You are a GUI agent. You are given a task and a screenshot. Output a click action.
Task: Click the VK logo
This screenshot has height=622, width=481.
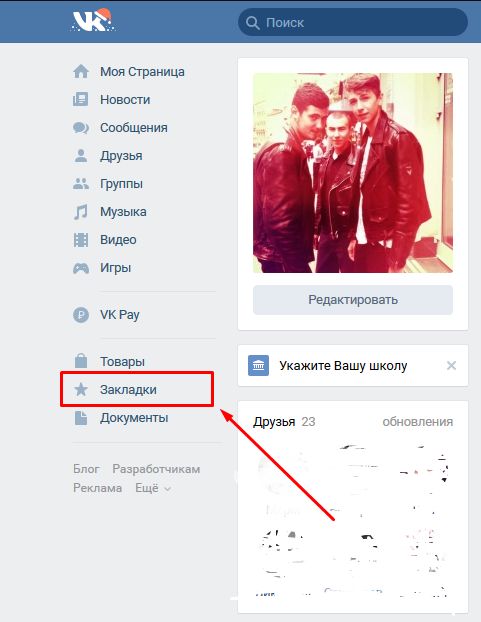pyautogui.click(x=93, y=21)
